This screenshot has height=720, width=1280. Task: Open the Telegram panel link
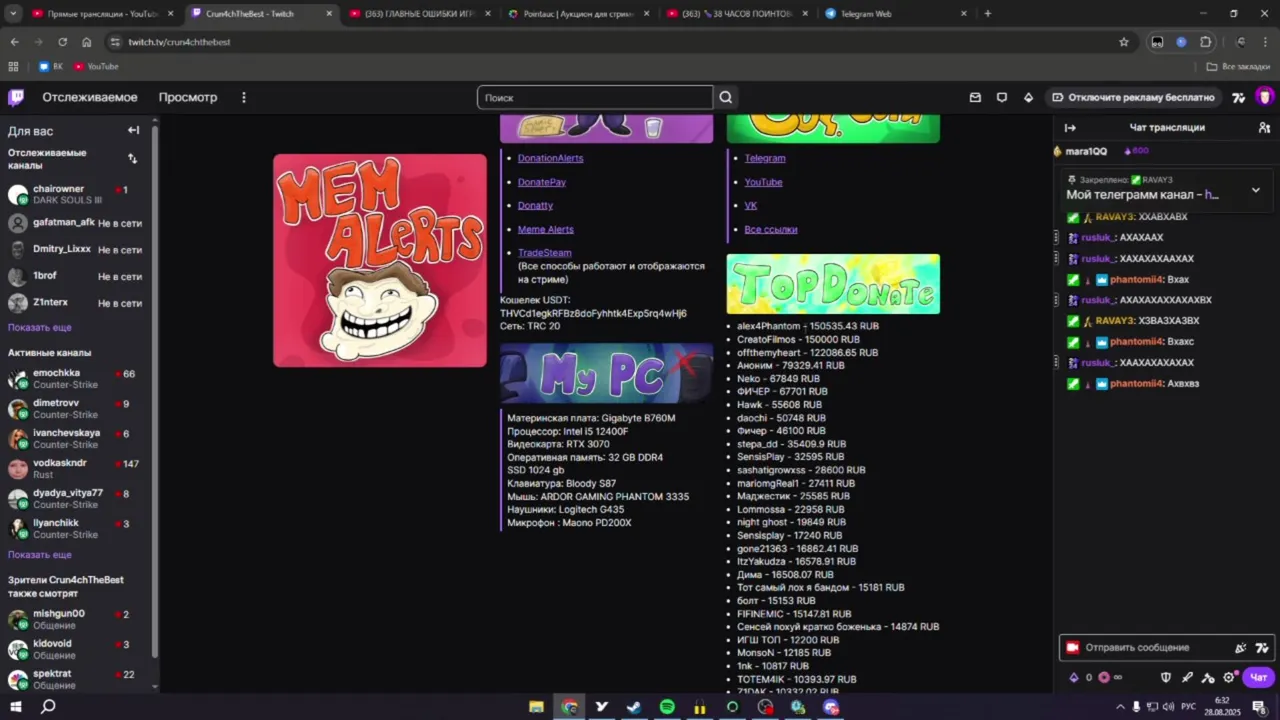(x=765, y=158)
